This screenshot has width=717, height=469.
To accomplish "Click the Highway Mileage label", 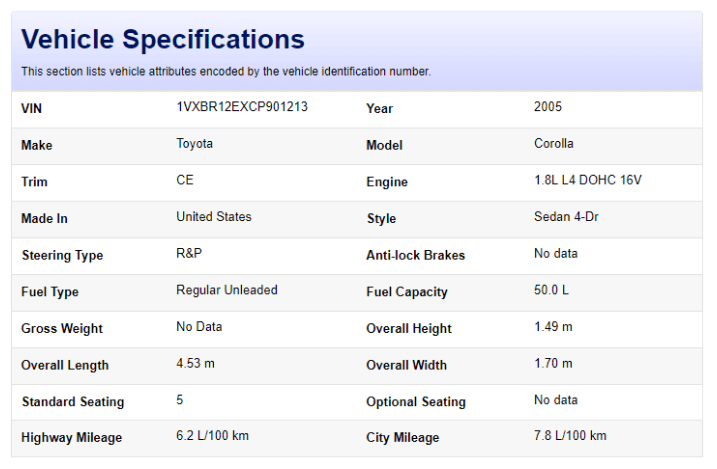I will click(71, 437).
